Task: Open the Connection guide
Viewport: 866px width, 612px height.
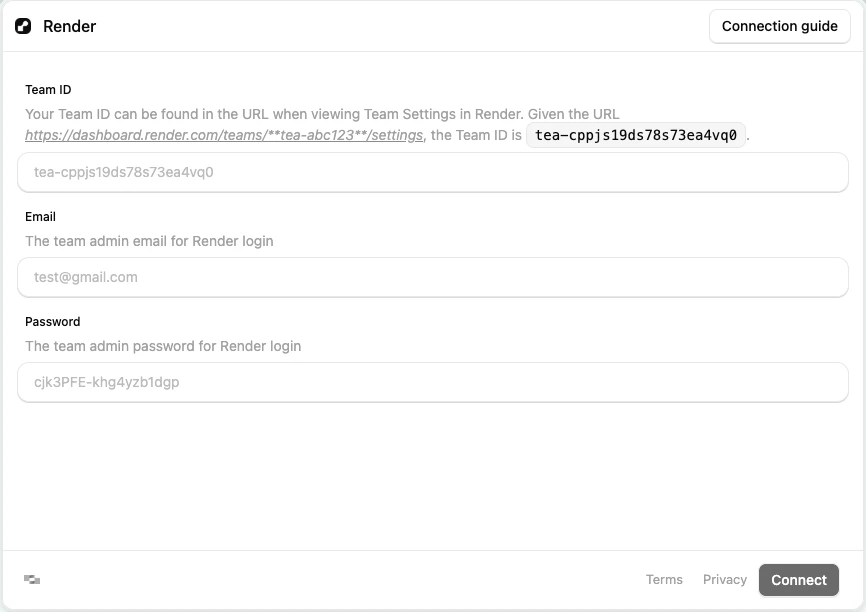Action: click(779, 26)
